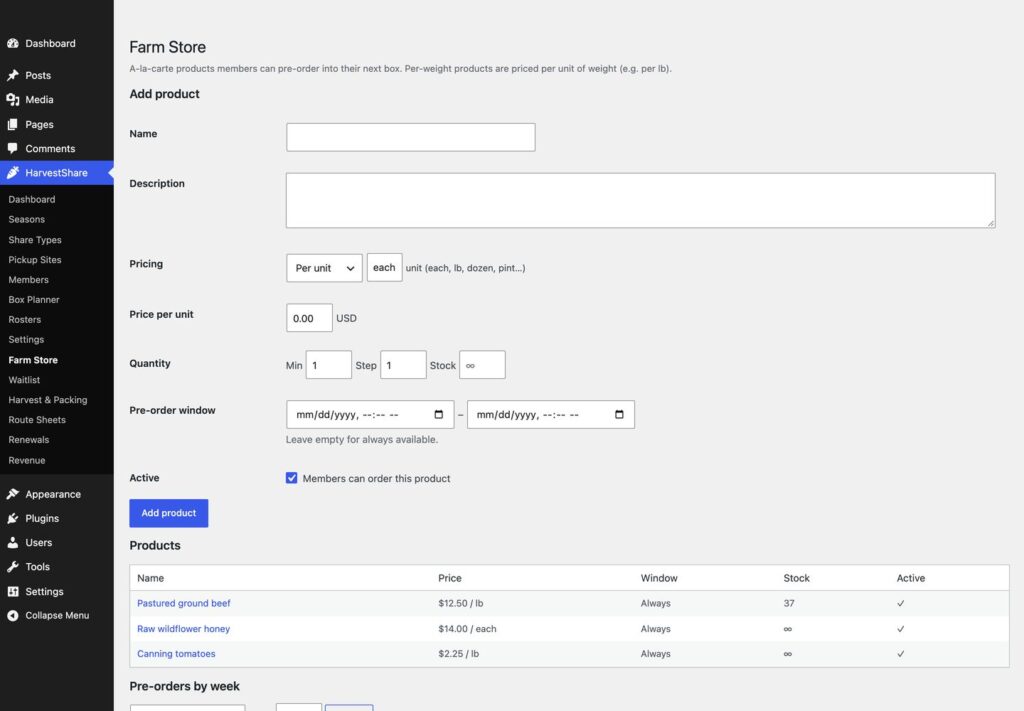The width and height of the screenshot is (1024, 711).
Task: Click the Add product button
Action: 168,513
